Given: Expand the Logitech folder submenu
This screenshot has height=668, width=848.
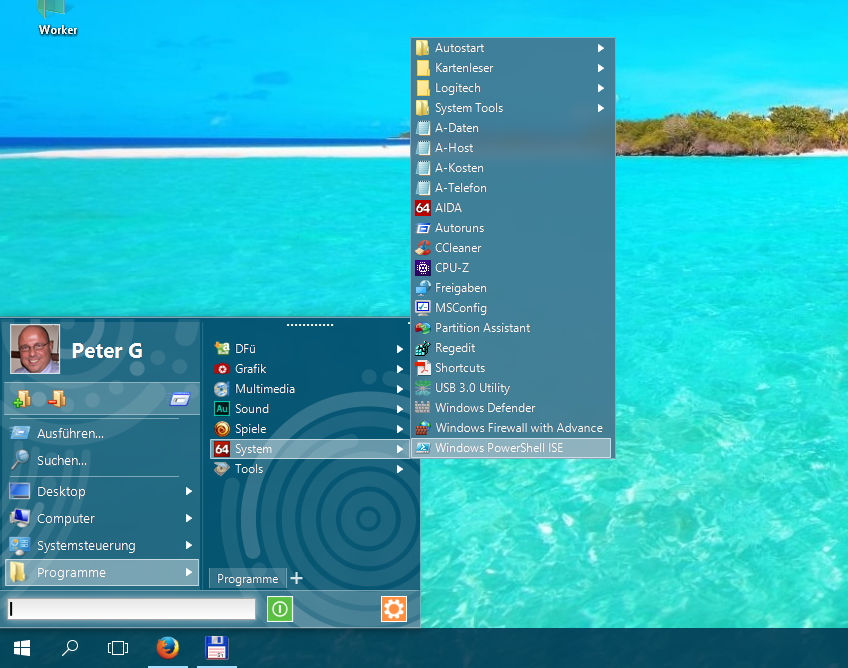Looking at the screenshot, I should 513,88.
